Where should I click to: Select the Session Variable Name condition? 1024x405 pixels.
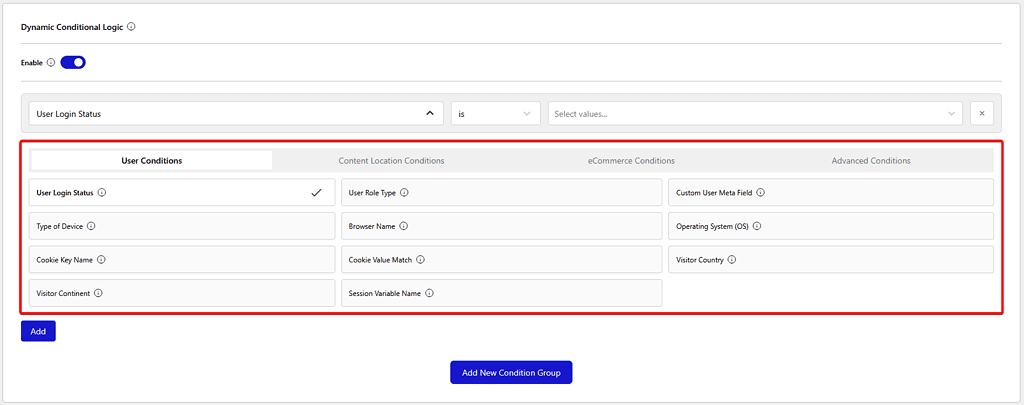[502, 293]
